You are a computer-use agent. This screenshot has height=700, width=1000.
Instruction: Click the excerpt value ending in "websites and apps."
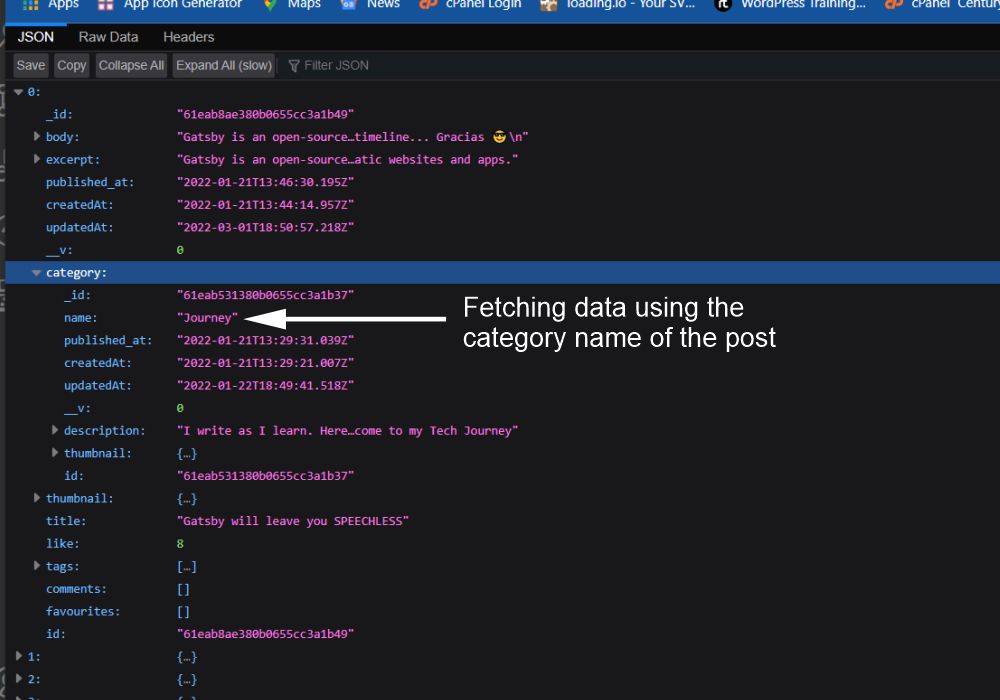pos(348,159)
